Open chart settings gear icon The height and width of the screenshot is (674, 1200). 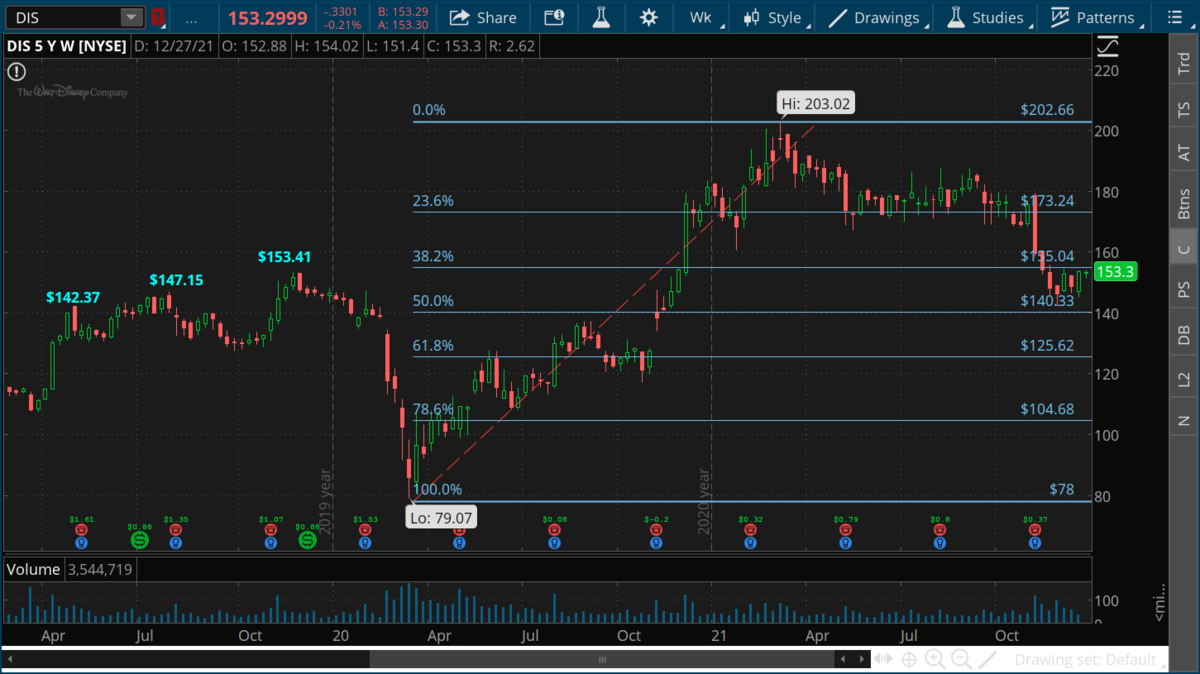(649, 18)
